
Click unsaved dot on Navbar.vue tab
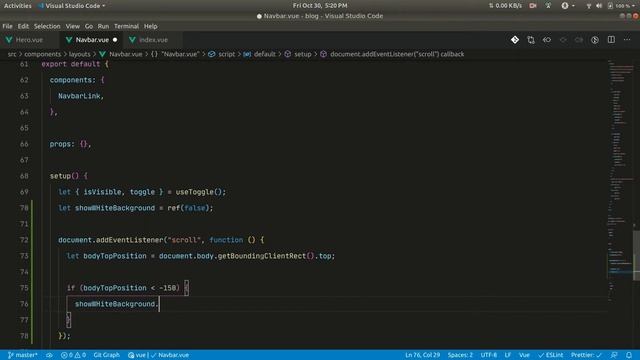pos(115,40)
